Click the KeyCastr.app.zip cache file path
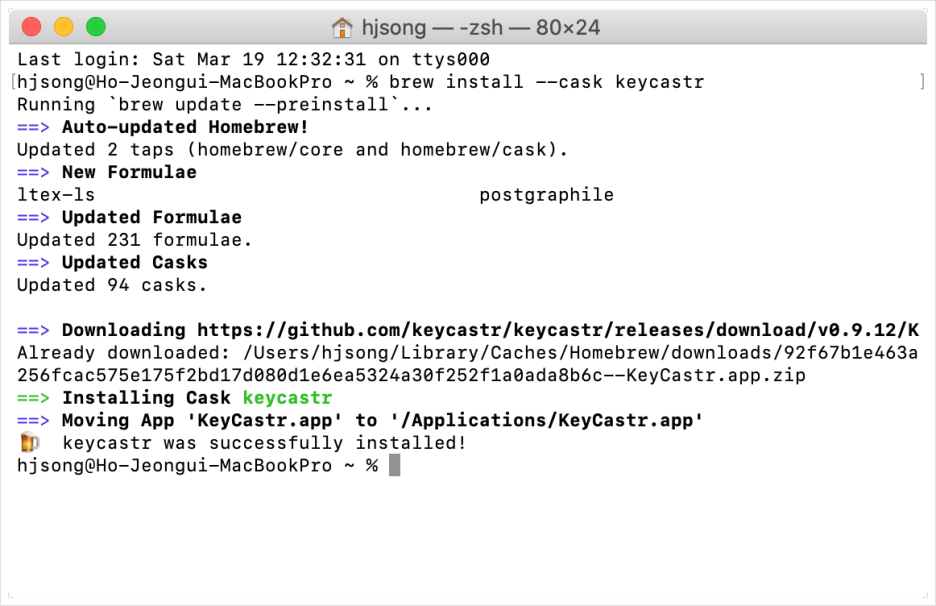936x606 pixels. tap(467, 364)
